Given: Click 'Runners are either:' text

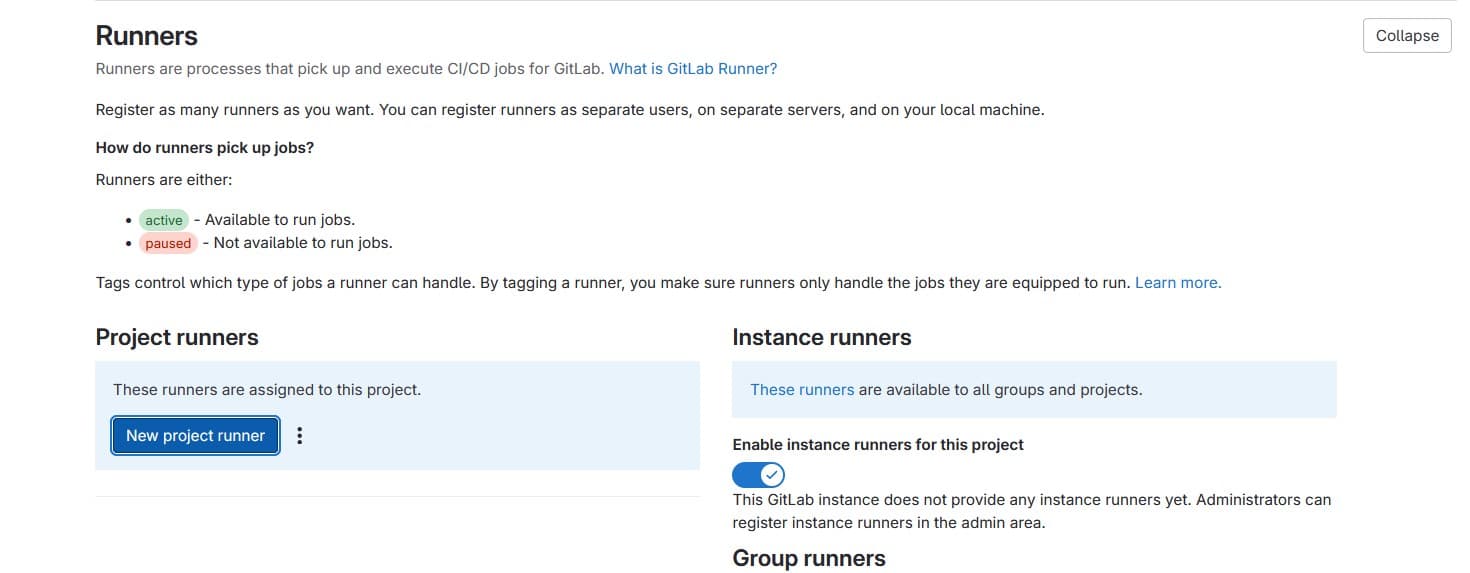Looking at the screenshot, I should click(x=164, y=180).
